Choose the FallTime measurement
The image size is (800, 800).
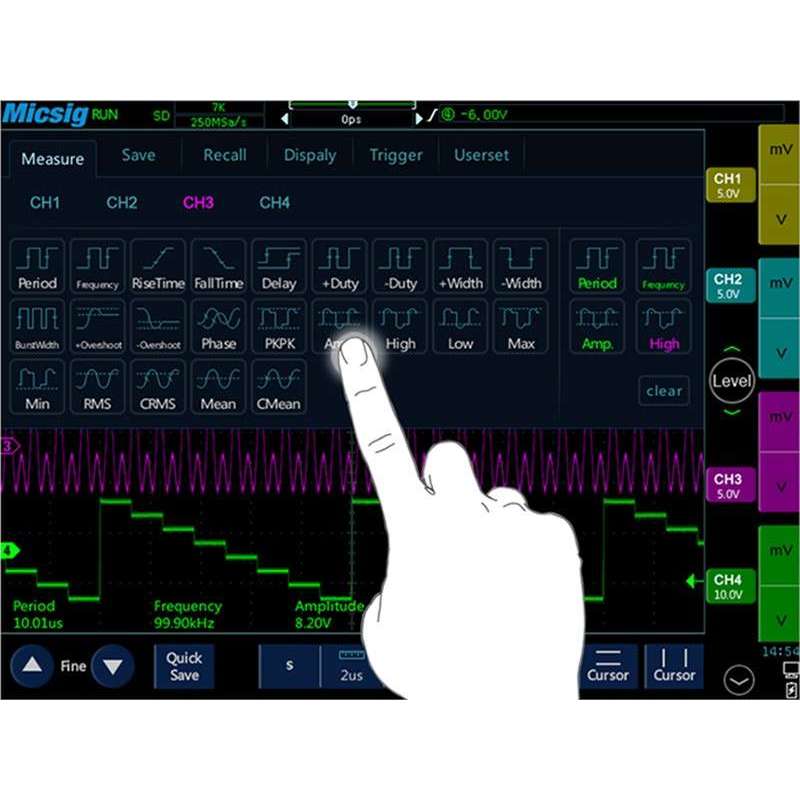pyautogui.click(x=218, y=264)
